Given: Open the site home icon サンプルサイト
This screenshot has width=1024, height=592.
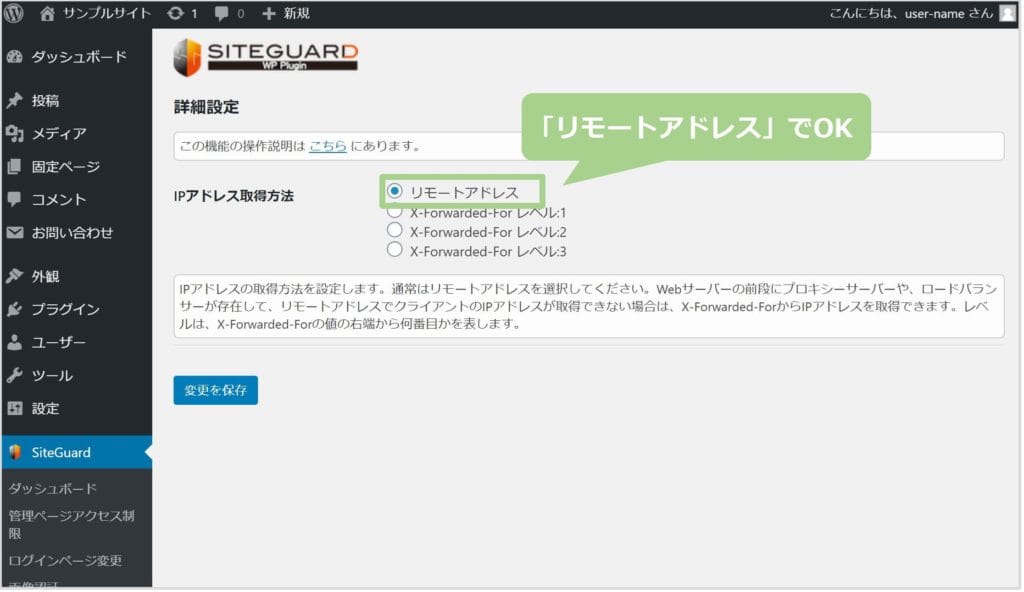Looking at the screenshot, I should (x=47, y=13).
